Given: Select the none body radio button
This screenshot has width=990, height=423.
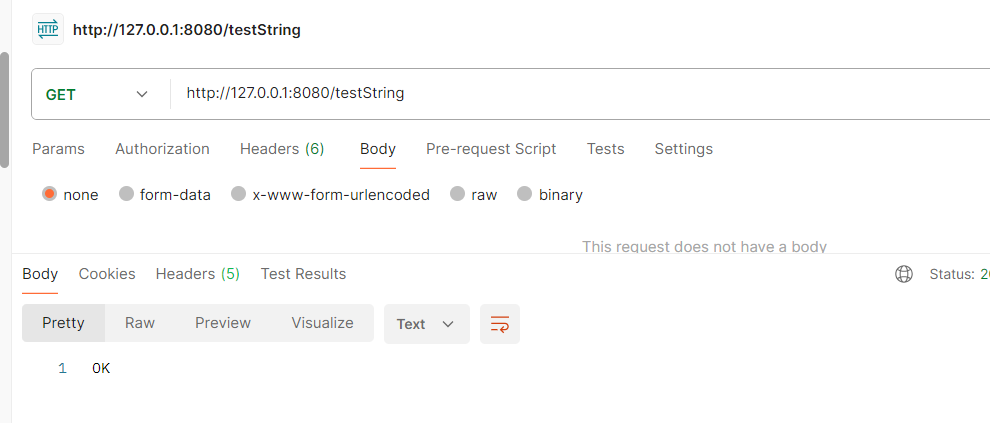Looking at the screenshot, I should click(x=50, y=194).
